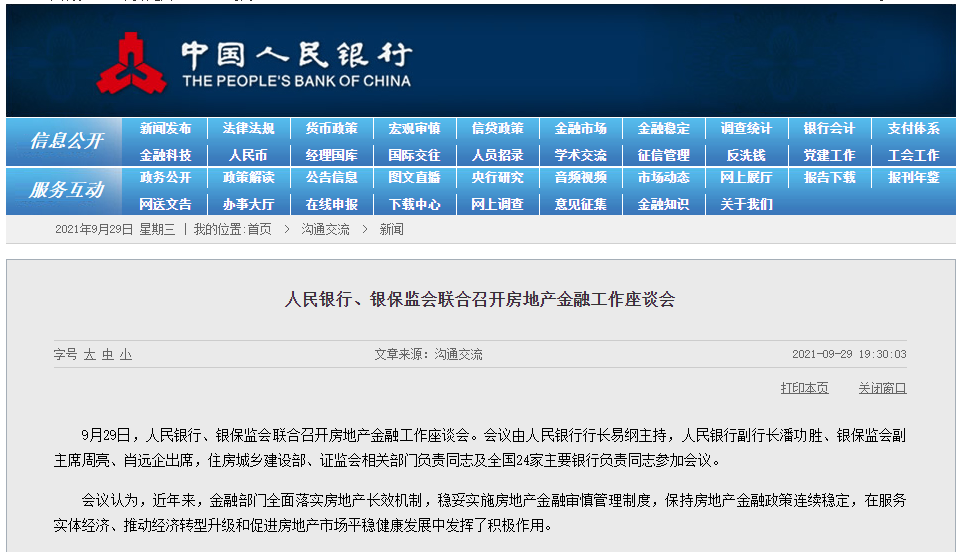This screenshot has height=552, width=962.
Task: Set font size to 中
Action: click(107, 355)
